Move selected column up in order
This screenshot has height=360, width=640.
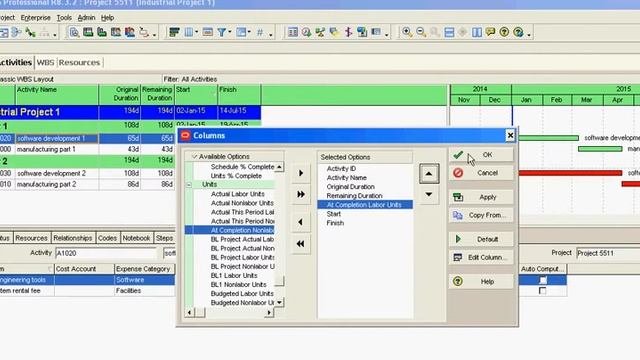click(x=429, y=174)
